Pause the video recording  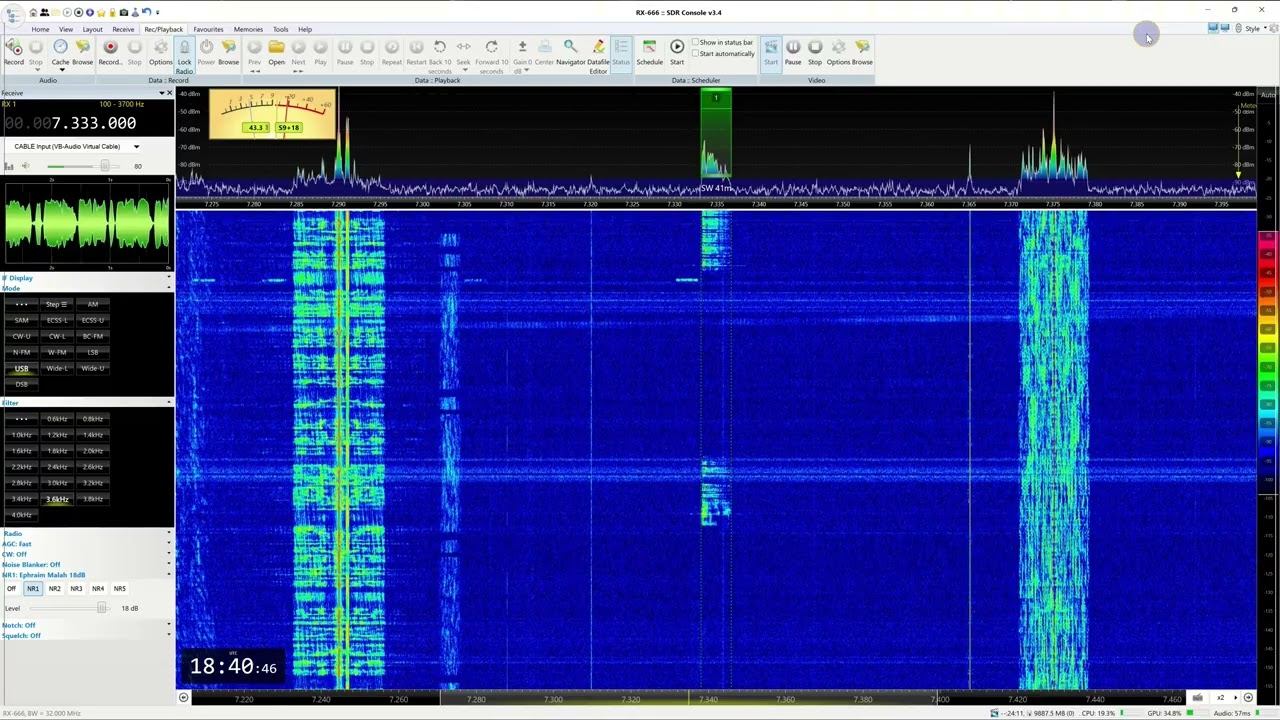coord(793,52)
